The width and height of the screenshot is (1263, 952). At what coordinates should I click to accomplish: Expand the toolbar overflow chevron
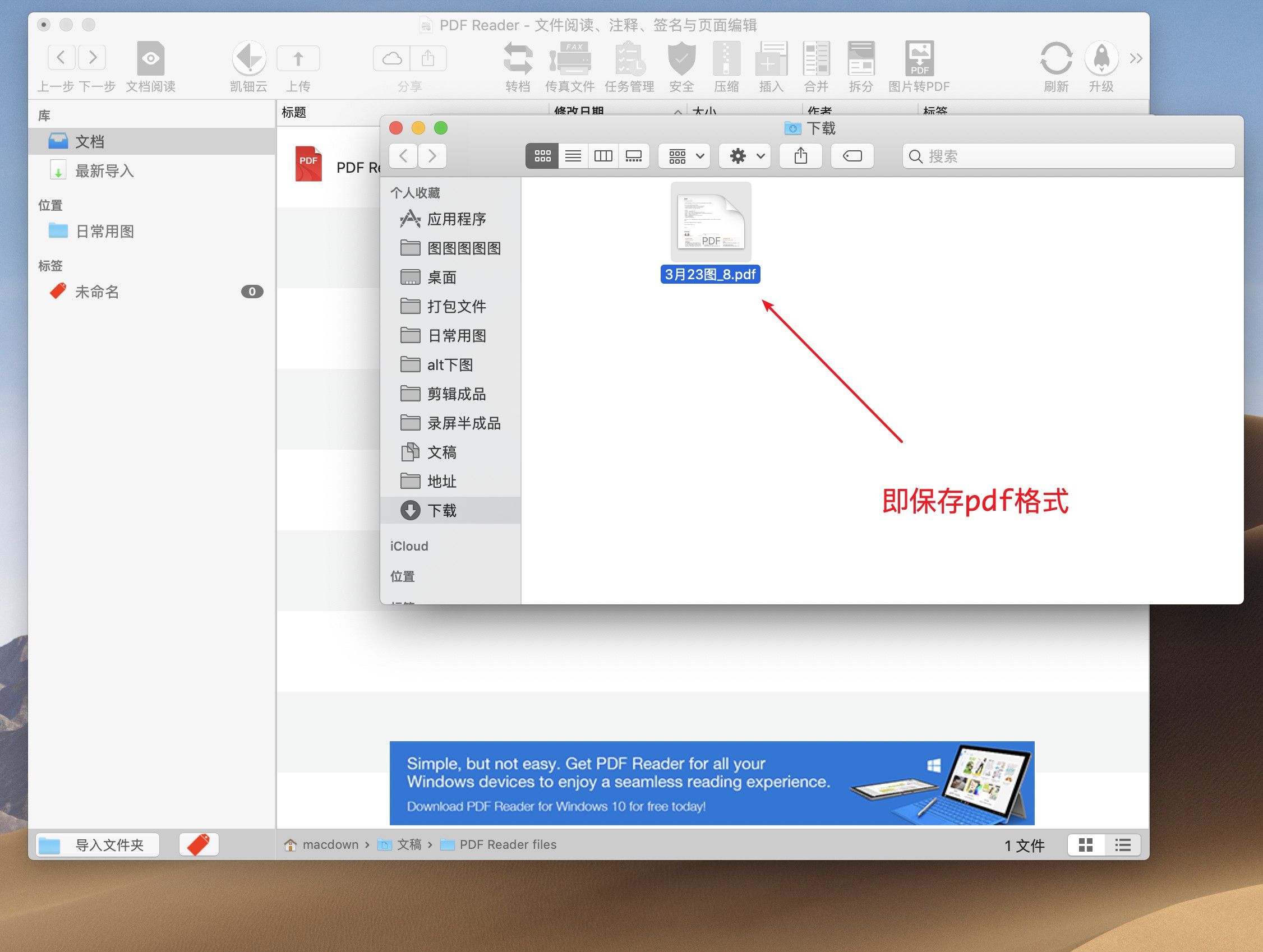point(1136,58)
